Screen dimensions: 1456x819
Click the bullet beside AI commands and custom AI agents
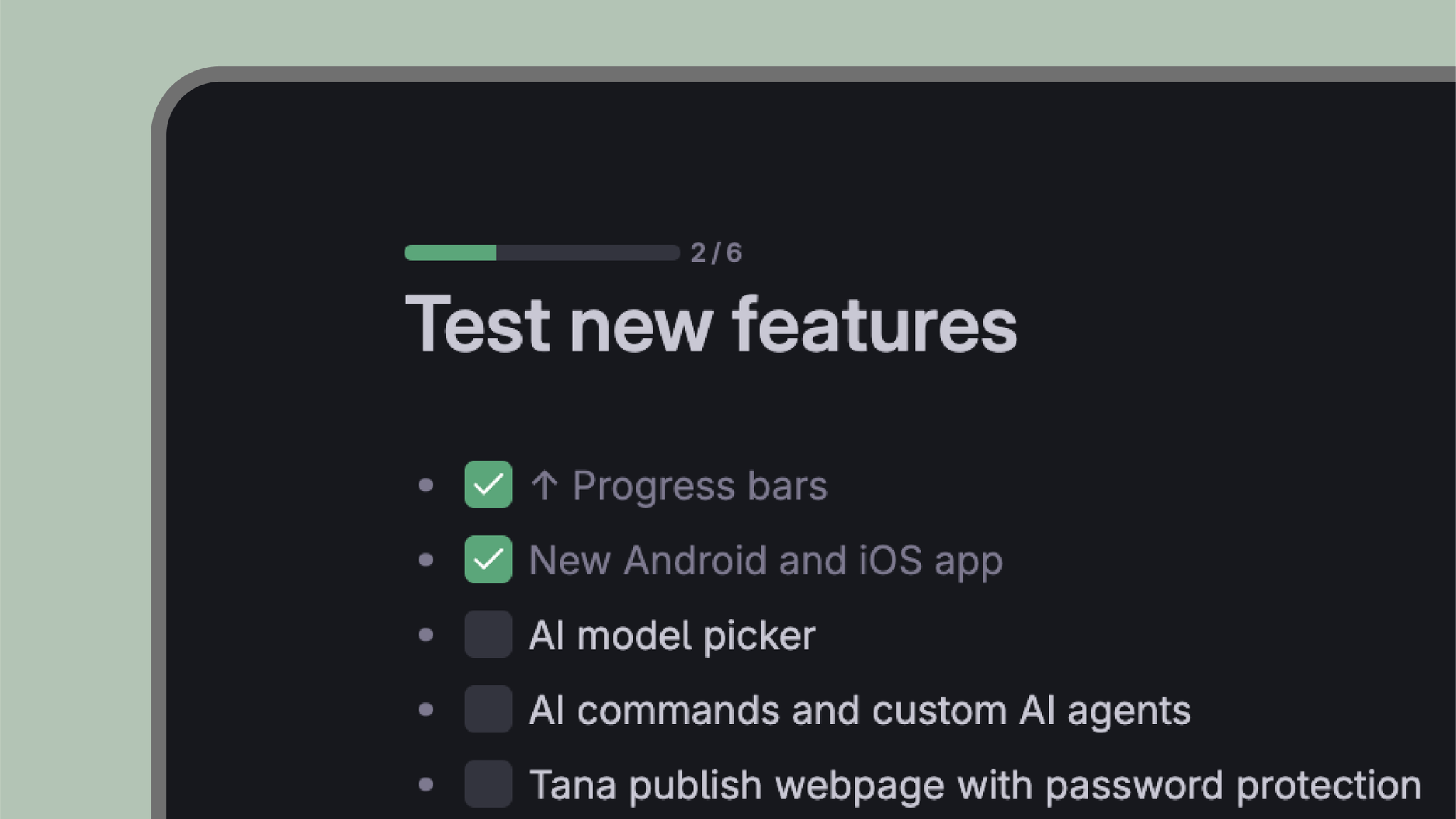point(427,710)
